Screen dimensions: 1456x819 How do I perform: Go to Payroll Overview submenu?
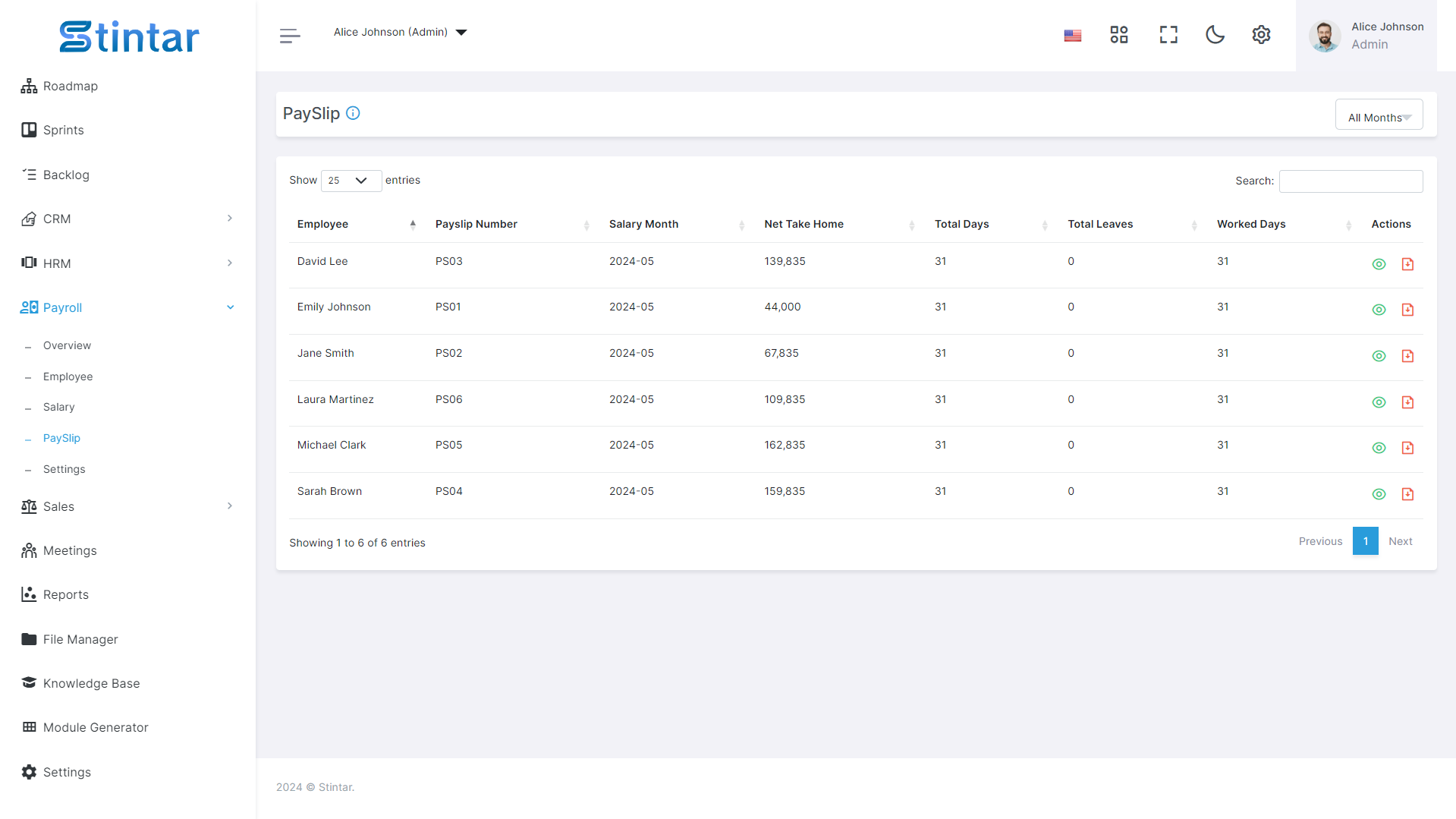pyautogui.click(x=67, y=345)
